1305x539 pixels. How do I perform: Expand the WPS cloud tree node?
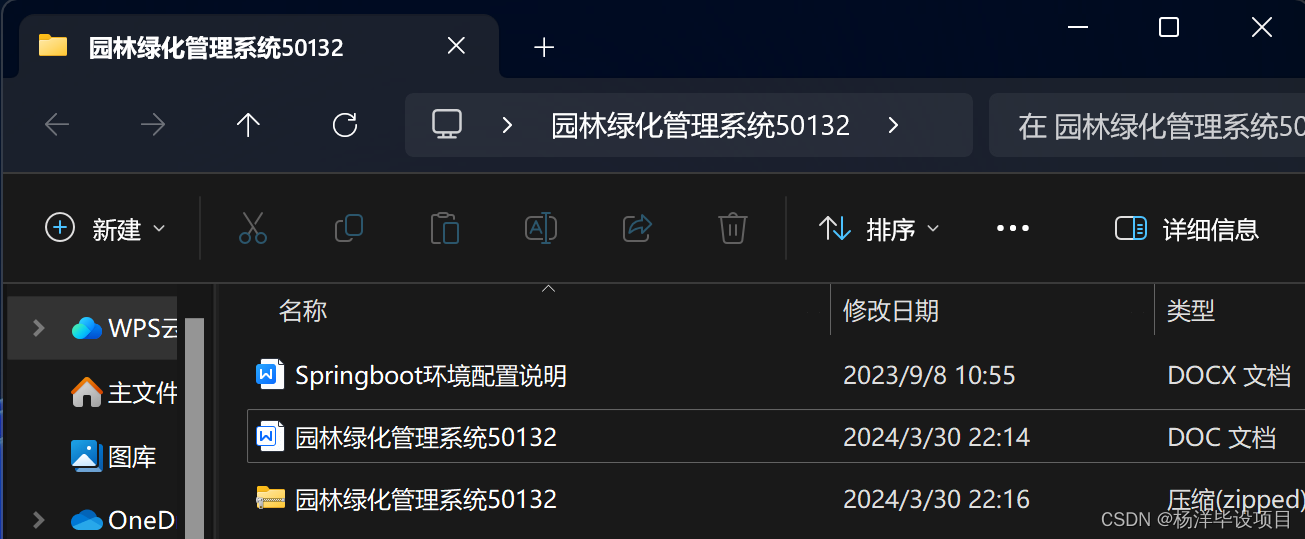pyautogui.click(x=39, y=327)
